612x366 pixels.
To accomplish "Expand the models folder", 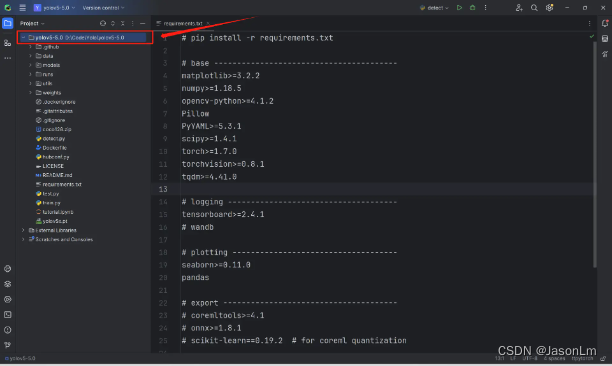I will pyautogui.click(x=30, y=65).
